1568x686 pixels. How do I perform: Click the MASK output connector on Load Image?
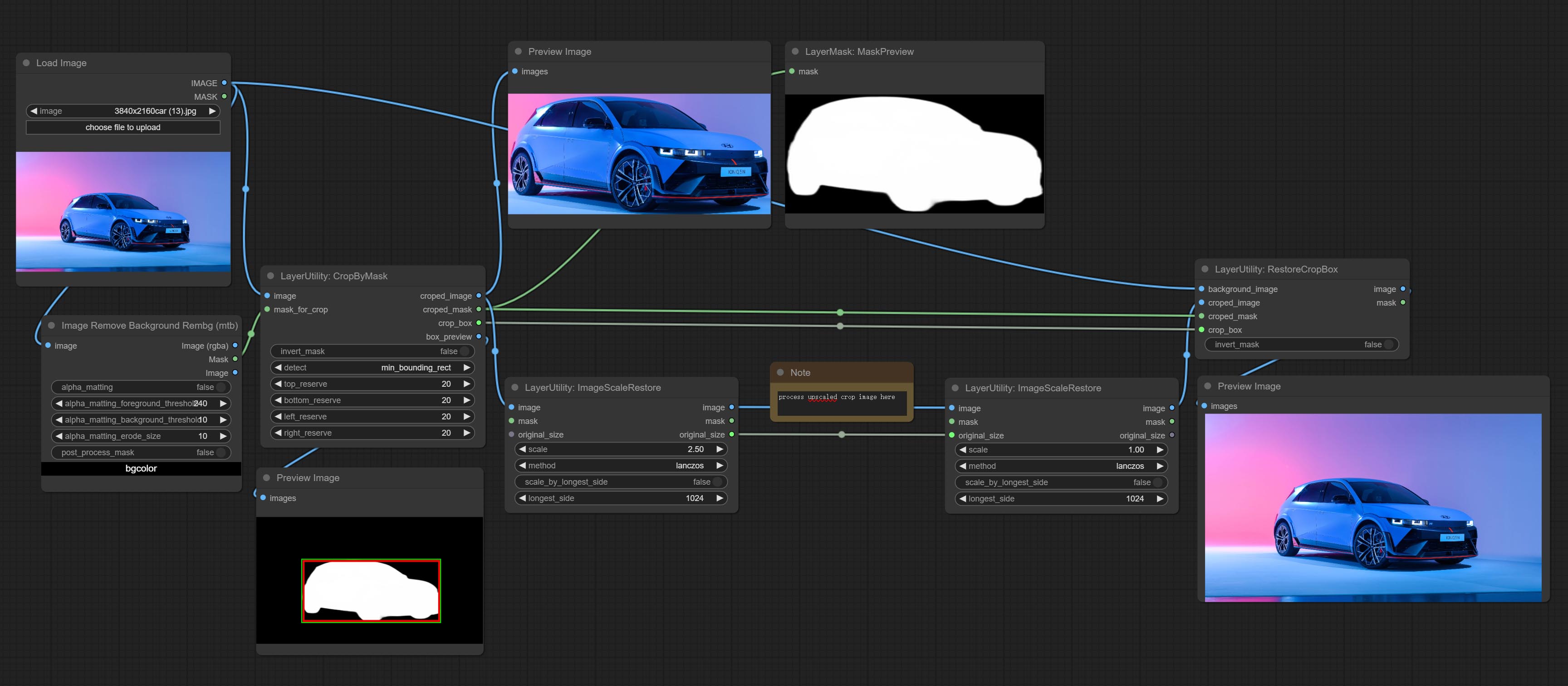[224, 97]
